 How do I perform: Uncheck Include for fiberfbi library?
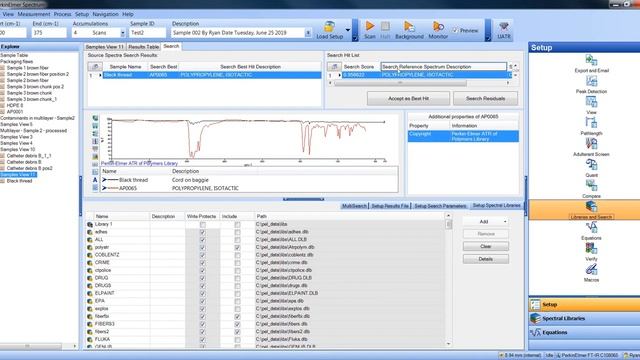(x=238, y=317)
